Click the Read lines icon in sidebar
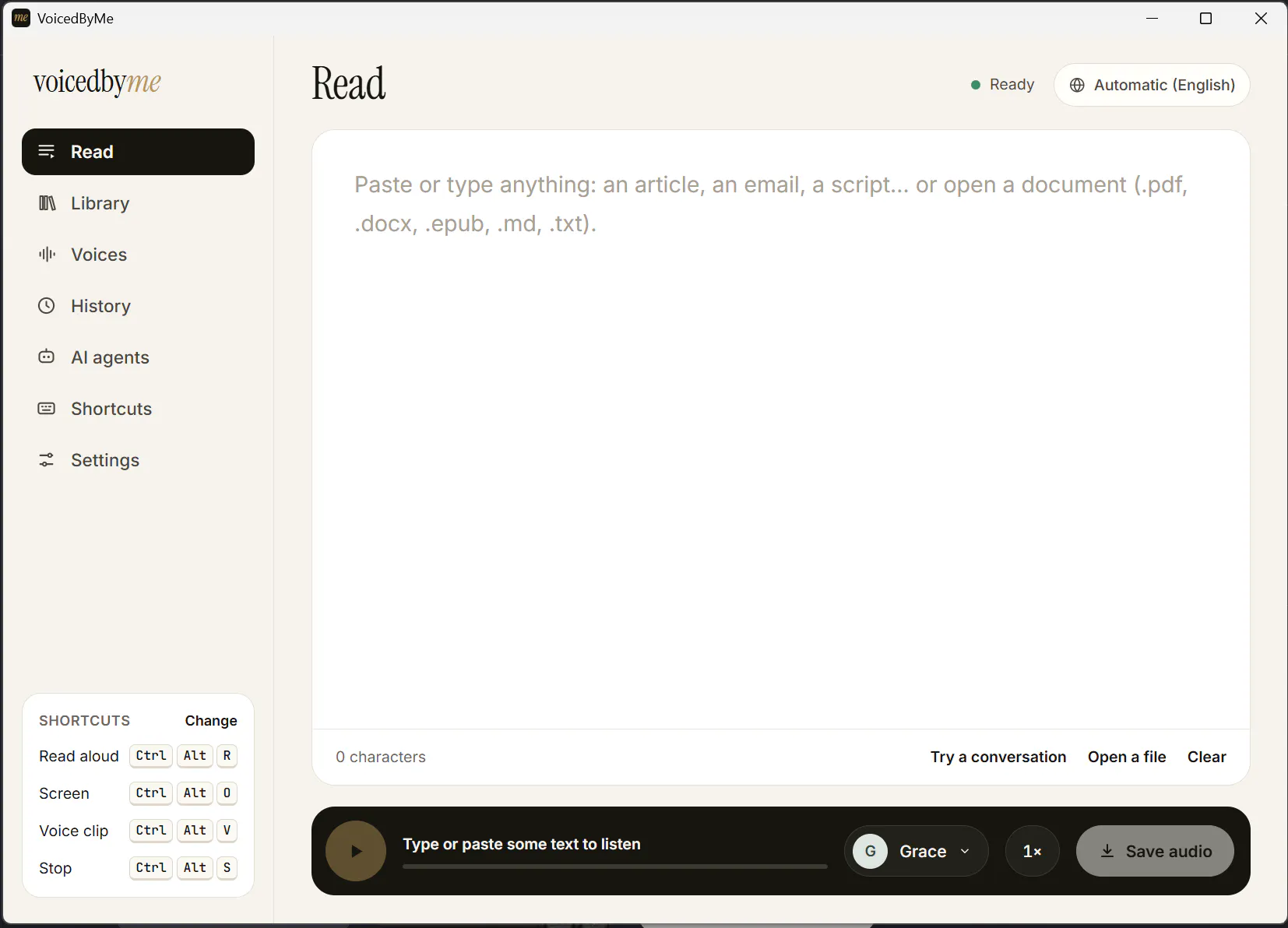Image resolution: width=1288 pixels, height=928 pixels. [x=47, y=151]
